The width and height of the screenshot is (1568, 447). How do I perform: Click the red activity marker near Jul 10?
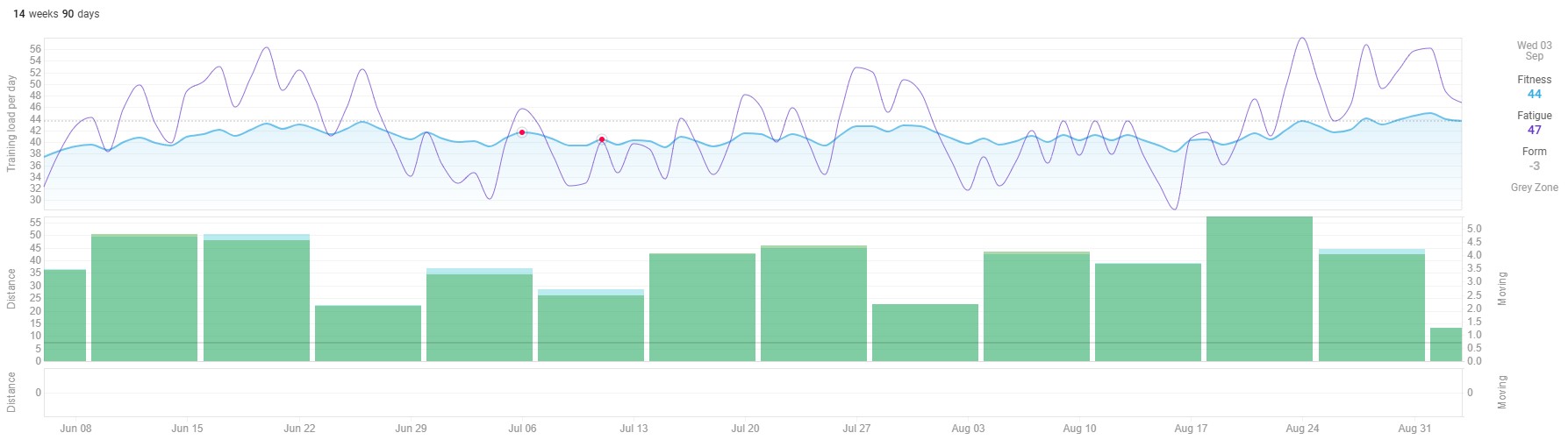602,139
